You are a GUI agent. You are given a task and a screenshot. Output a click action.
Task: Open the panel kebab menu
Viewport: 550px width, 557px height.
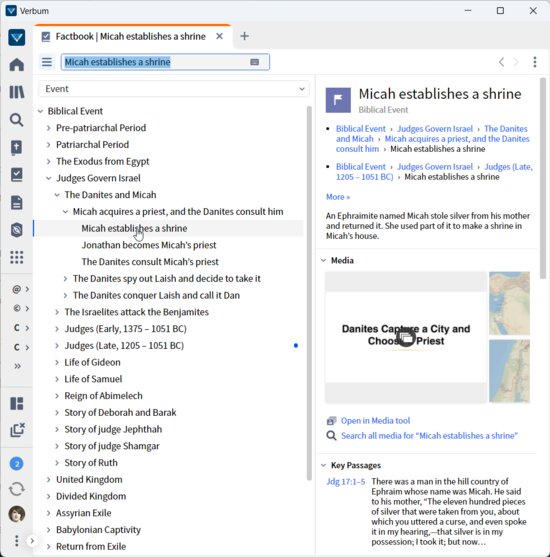pos(535,62)
